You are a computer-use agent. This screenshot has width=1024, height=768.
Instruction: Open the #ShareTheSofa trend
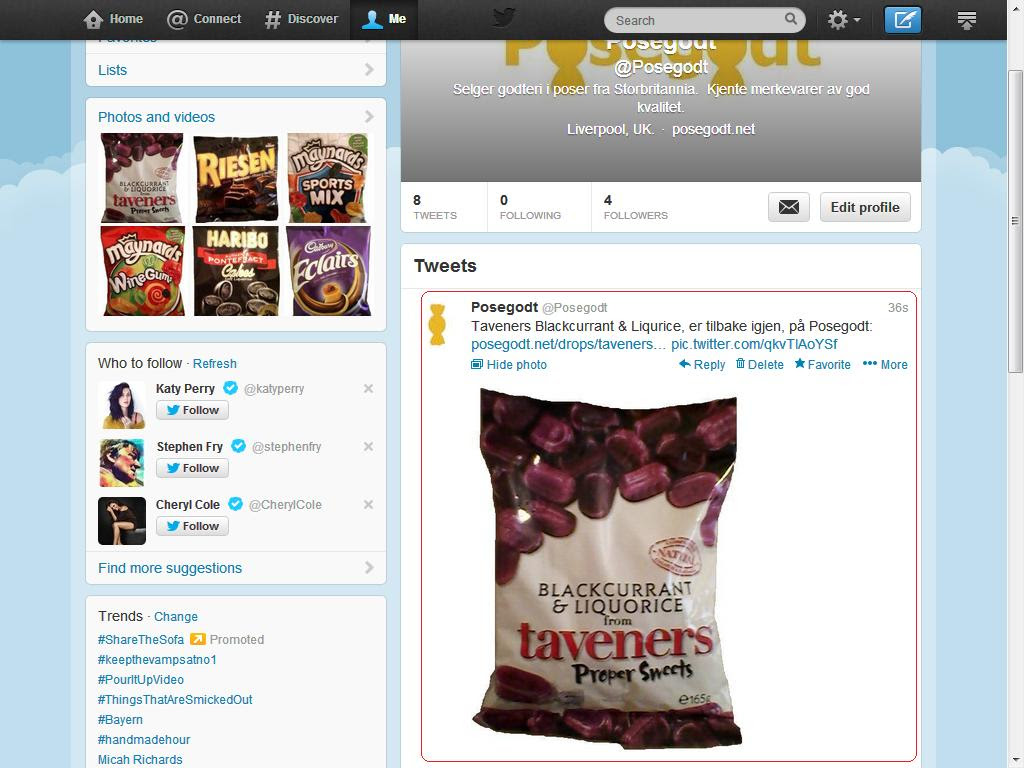(x=140, y=639)
